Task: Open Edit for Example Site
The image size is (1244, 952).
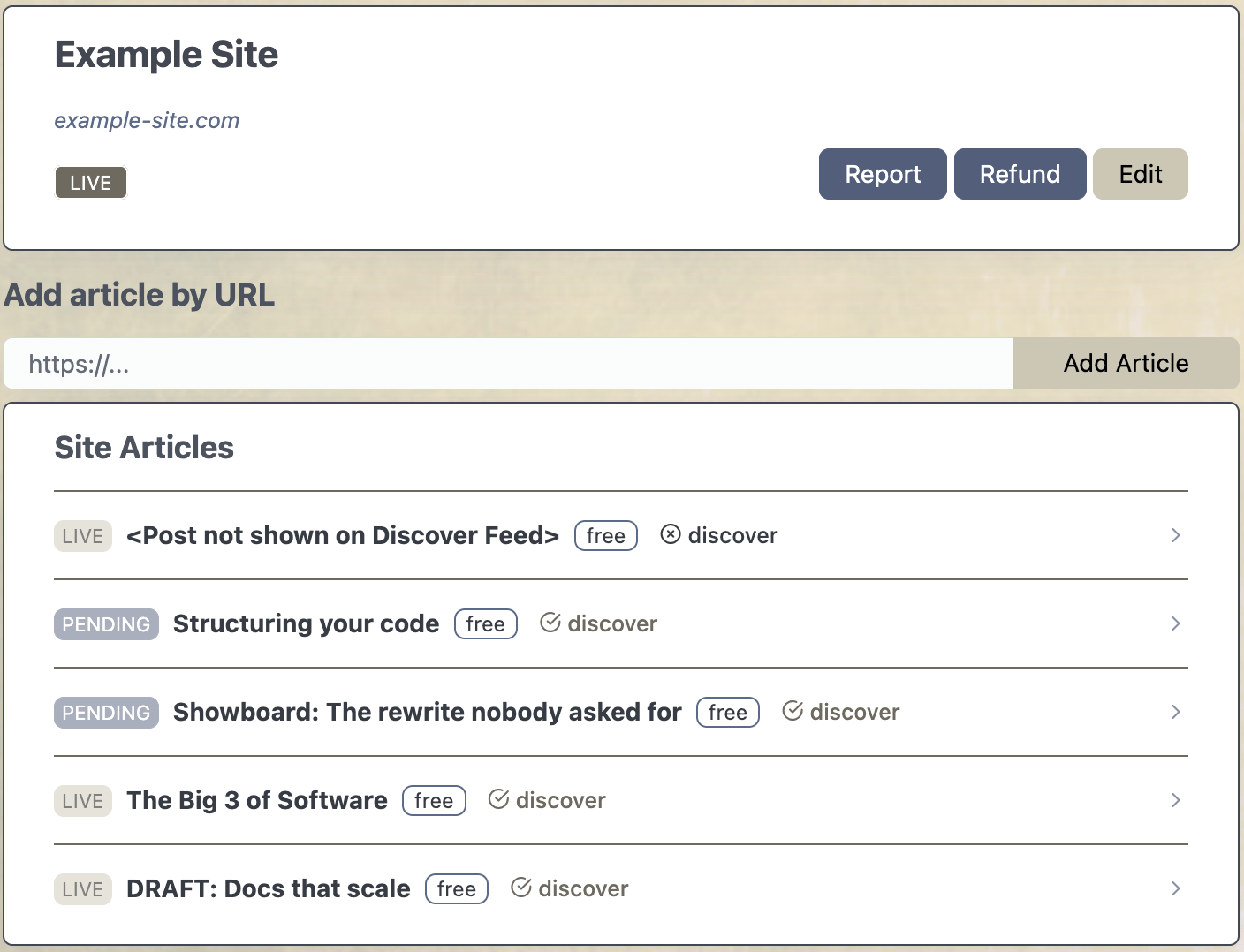Action: [x=1140, y=174]
